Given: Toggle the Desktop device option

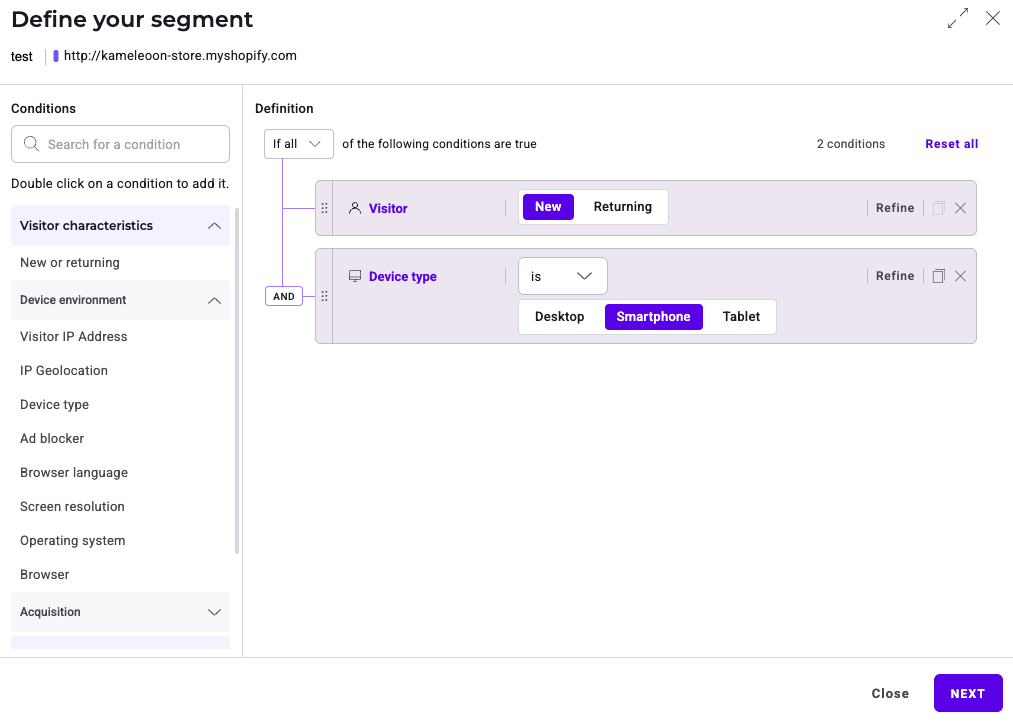Looking at the screenshot, I should (x=559, y=317).
